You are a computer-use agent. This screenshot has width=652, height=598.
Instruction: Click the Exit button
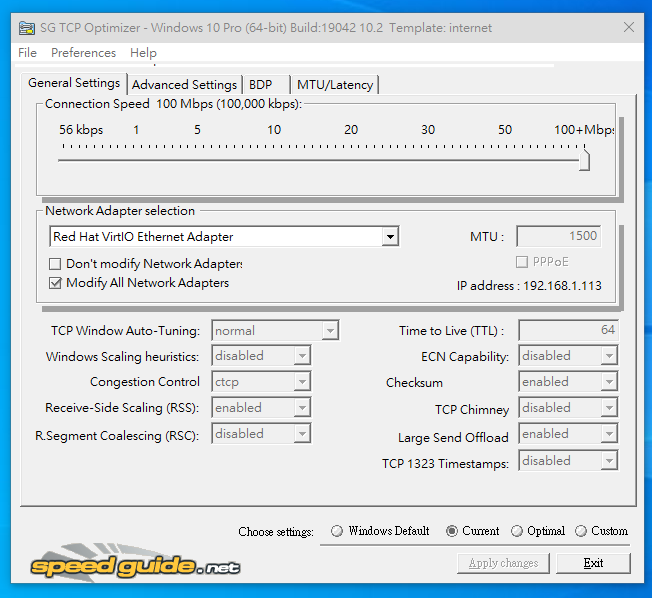[x=593, y=563]
